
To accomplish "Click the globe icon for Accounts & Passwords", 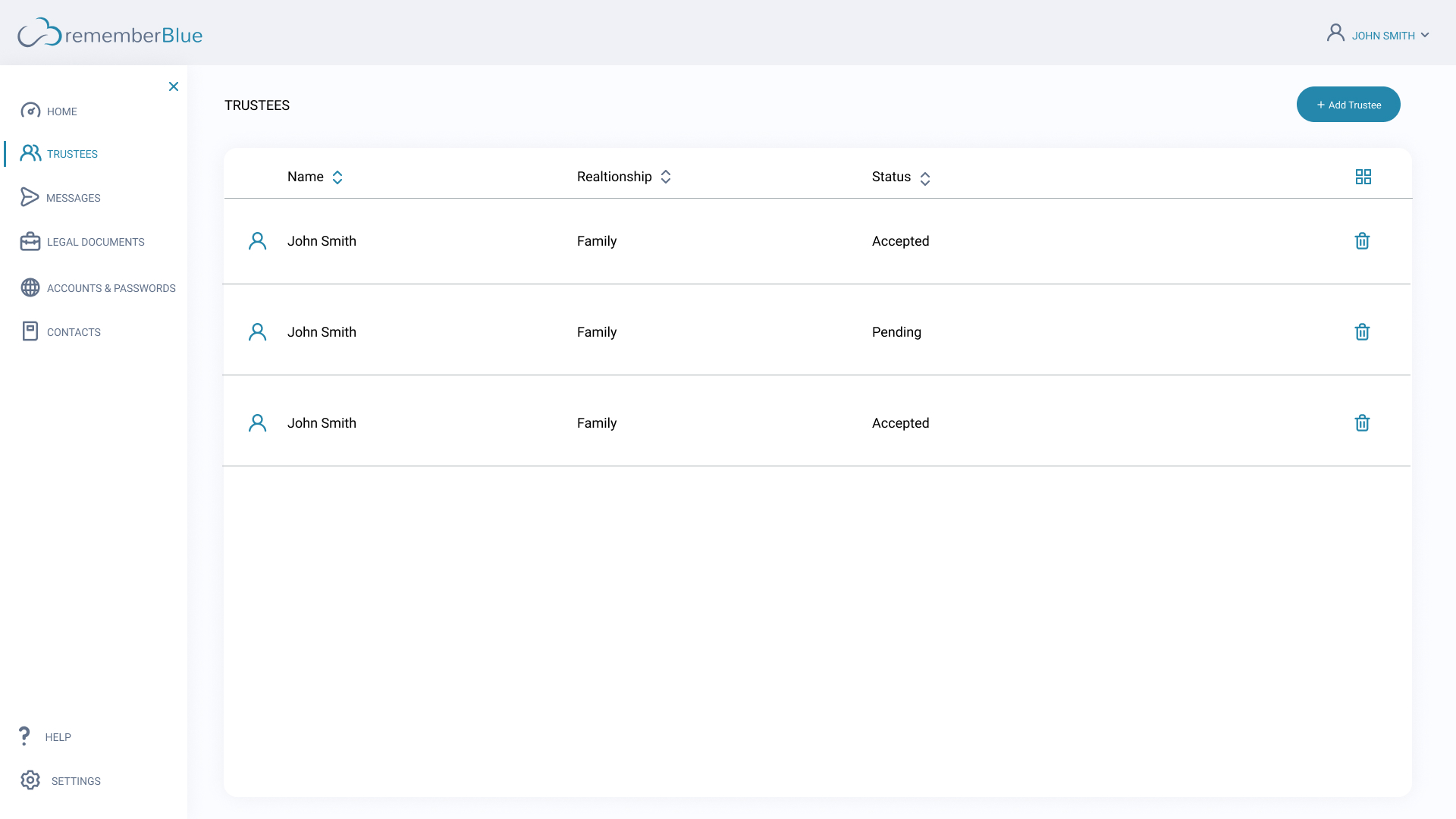I will click(30, 287).
